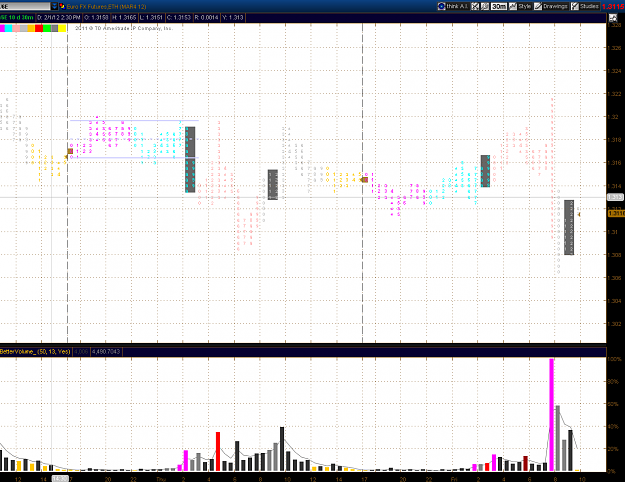Click the D: 2/1/12 2:30 PM date field
Viewport: 625px width, 482px height.
point(59,18)
